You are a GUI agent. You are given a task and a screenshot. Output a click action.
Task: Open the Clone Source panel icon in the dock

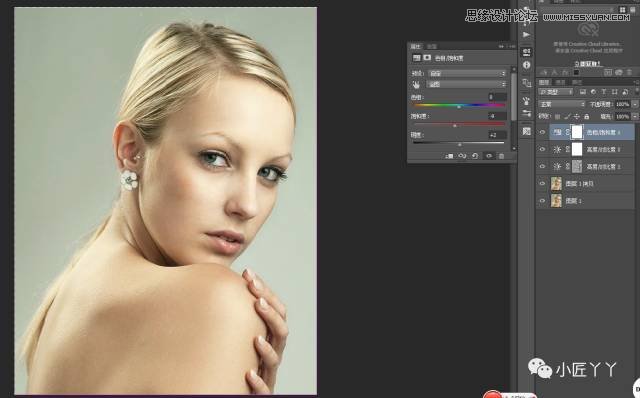527,83
